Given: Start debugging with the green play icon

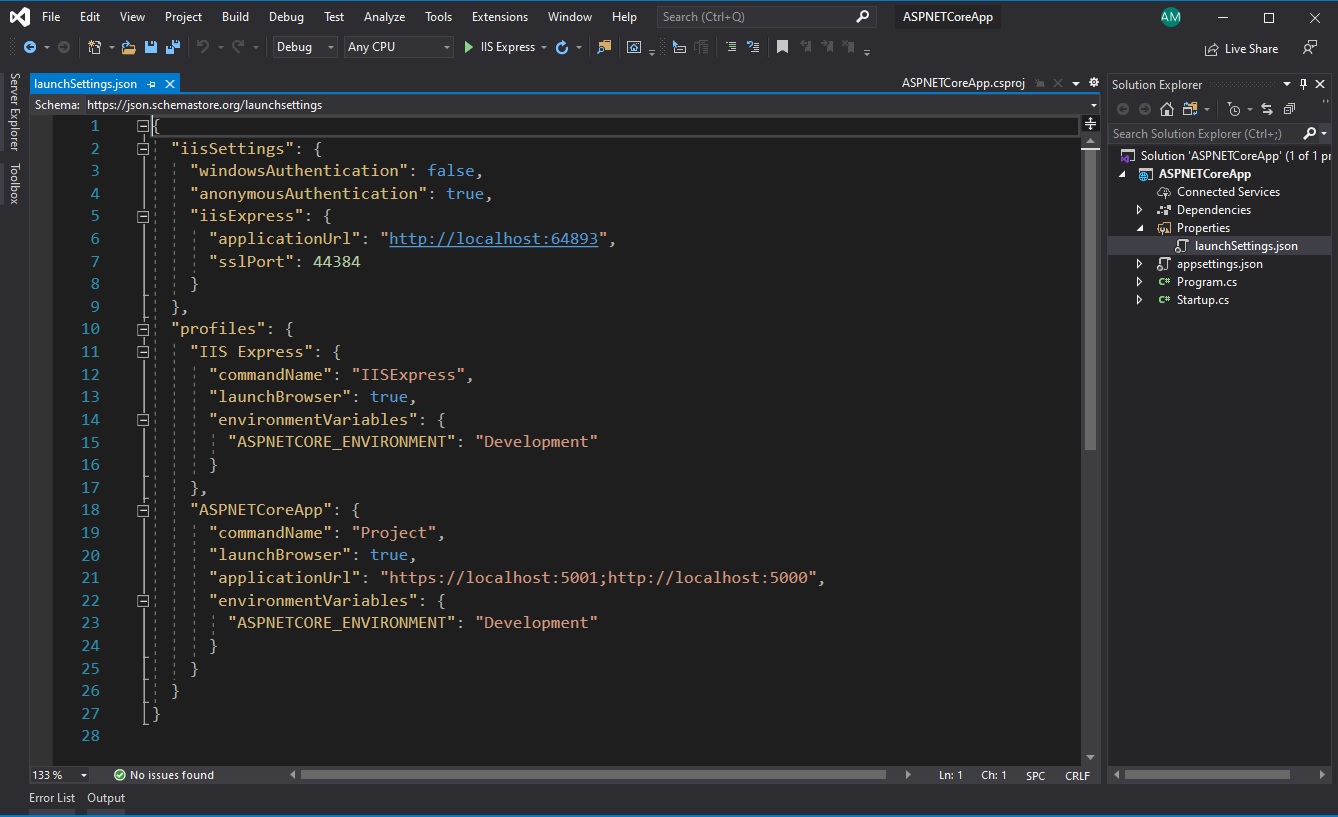Looking at the screenshot, I should pos(469,47).
